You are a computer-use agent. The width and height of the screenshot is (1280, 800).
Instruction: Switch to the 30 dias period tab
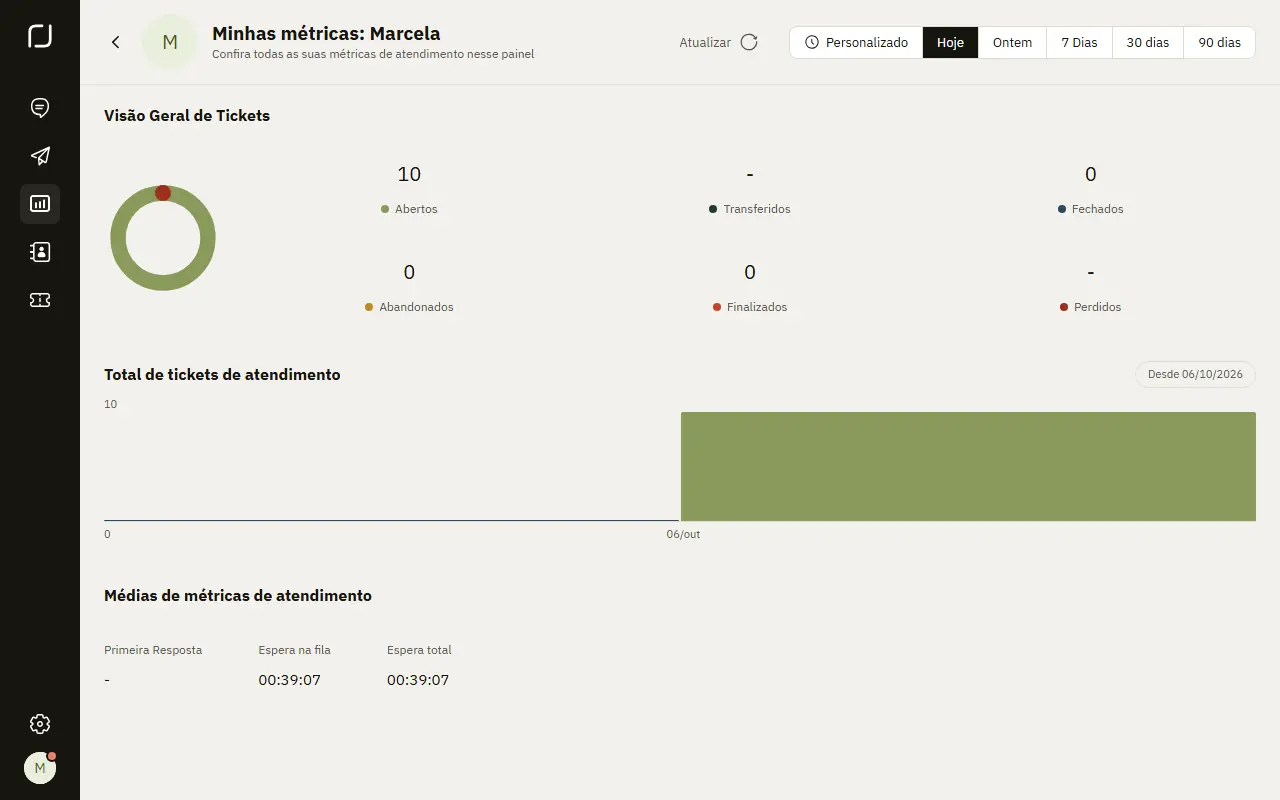[x=1147, y=42]
